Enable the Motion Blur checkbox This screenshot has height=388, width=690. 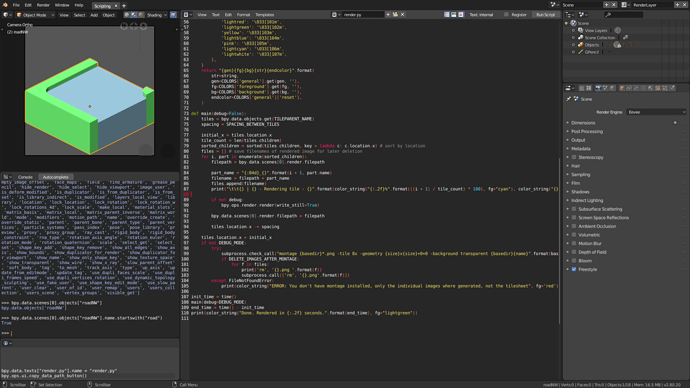point(574,243)
